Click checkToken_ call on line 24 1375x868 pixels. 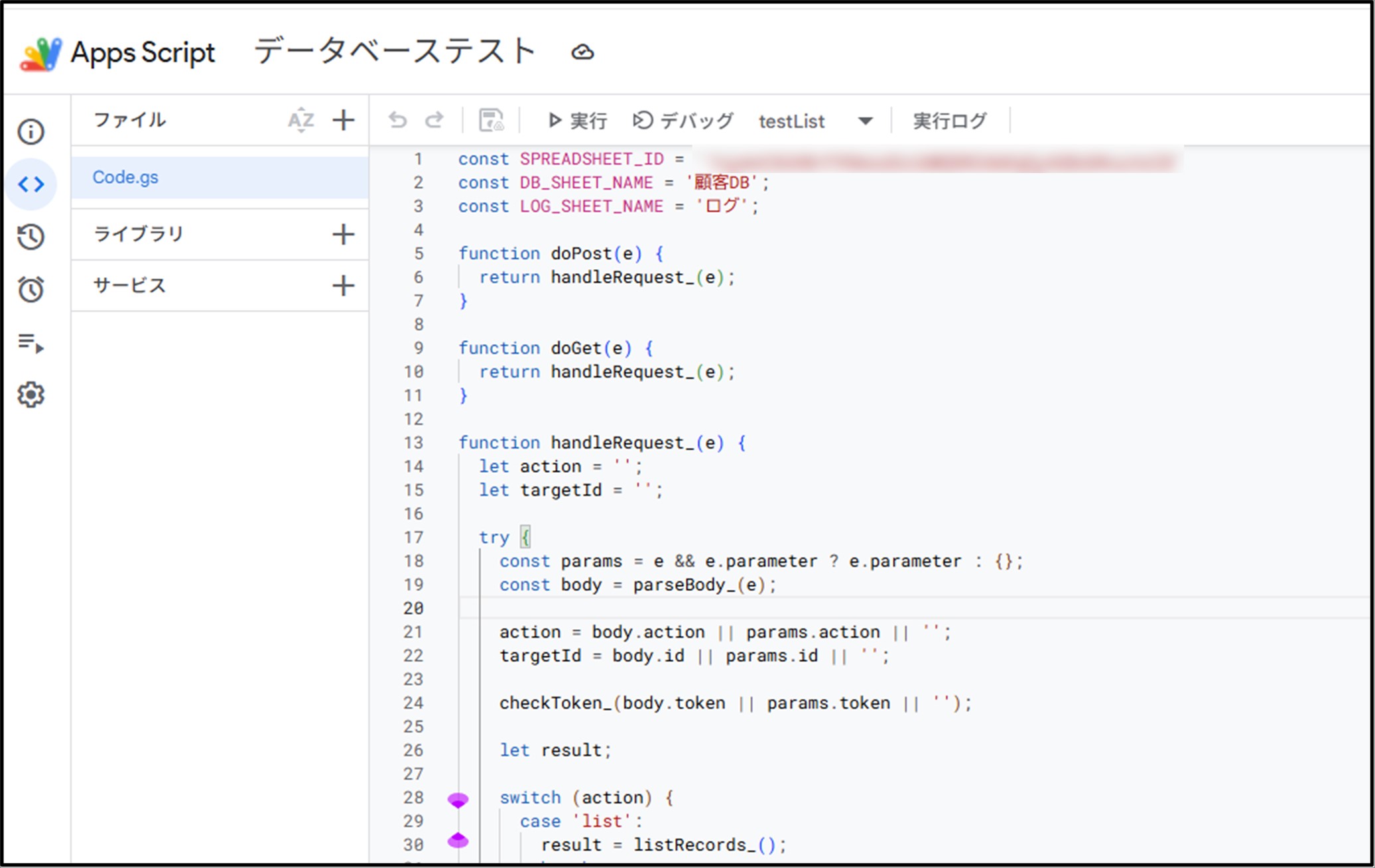click(x=555, y=703)
